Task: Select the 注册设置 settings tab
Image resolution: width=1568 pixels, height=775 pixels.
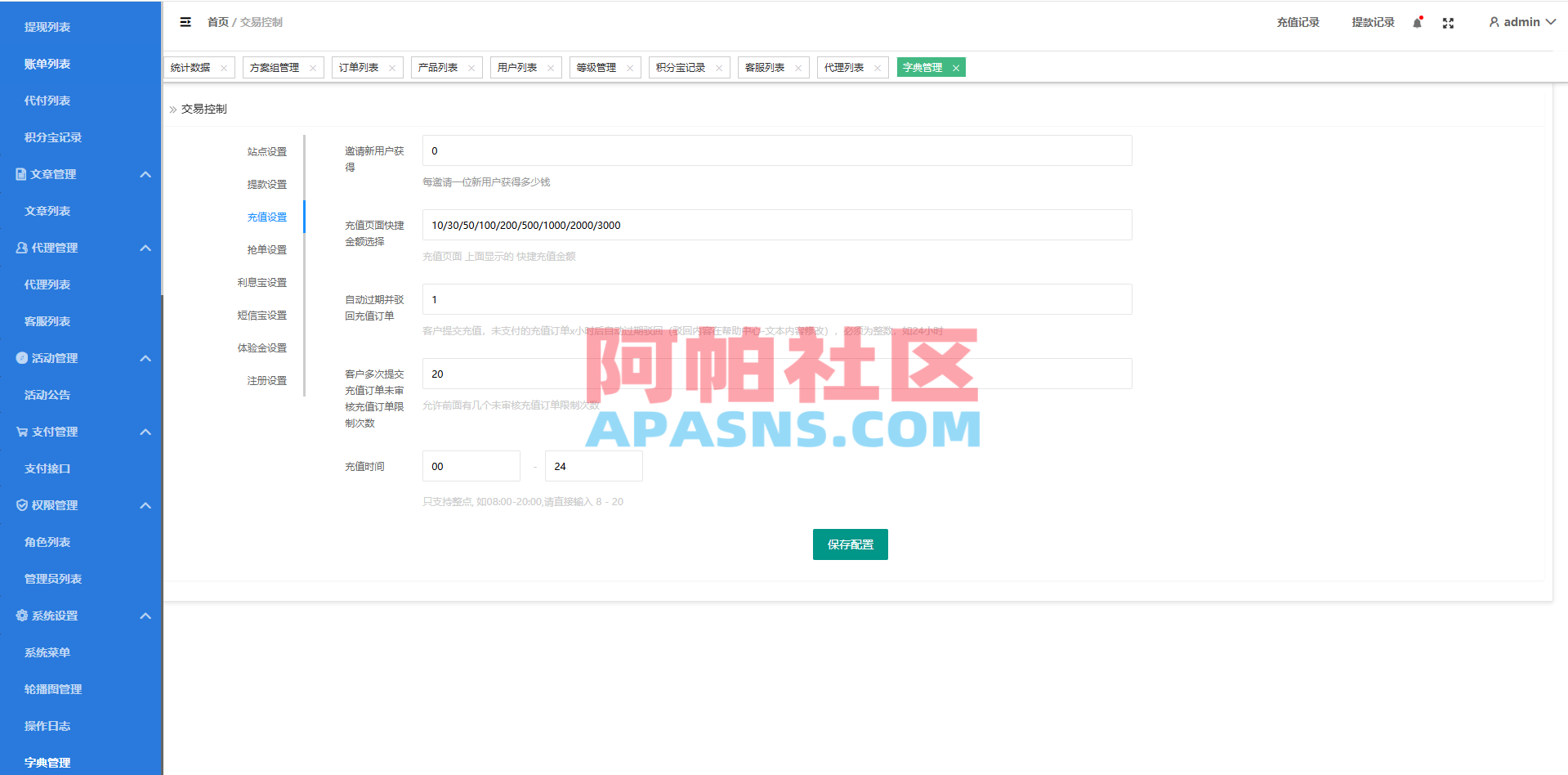Action: (x=267, y=381)
